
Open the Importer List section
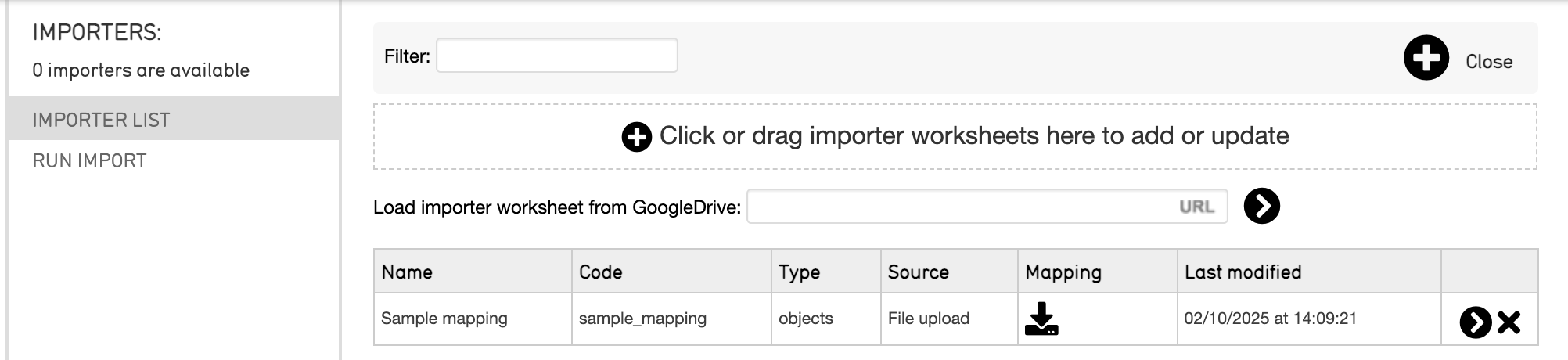pyautogui.click(x=174, y=119)
